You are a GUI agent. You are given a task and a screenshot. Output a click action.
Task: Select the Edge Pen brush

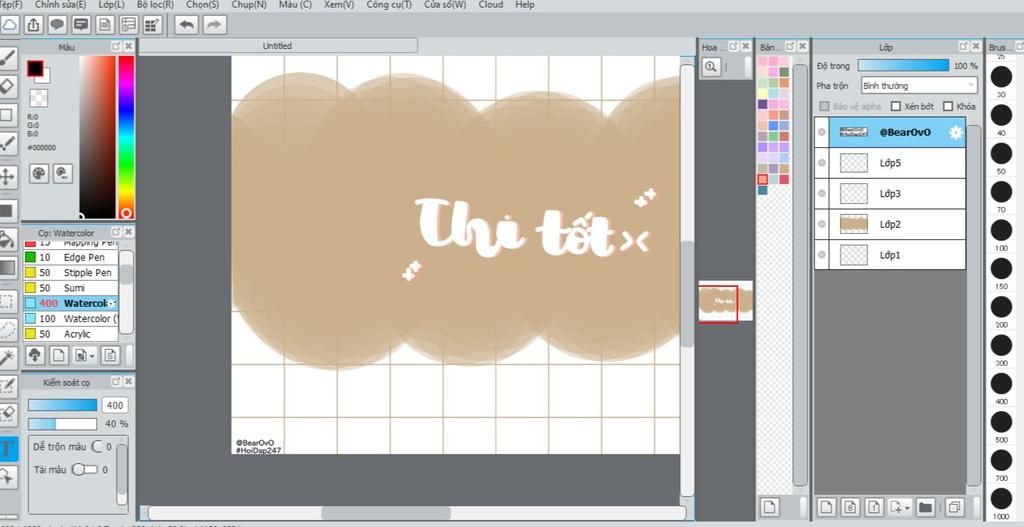pos(71,257)
